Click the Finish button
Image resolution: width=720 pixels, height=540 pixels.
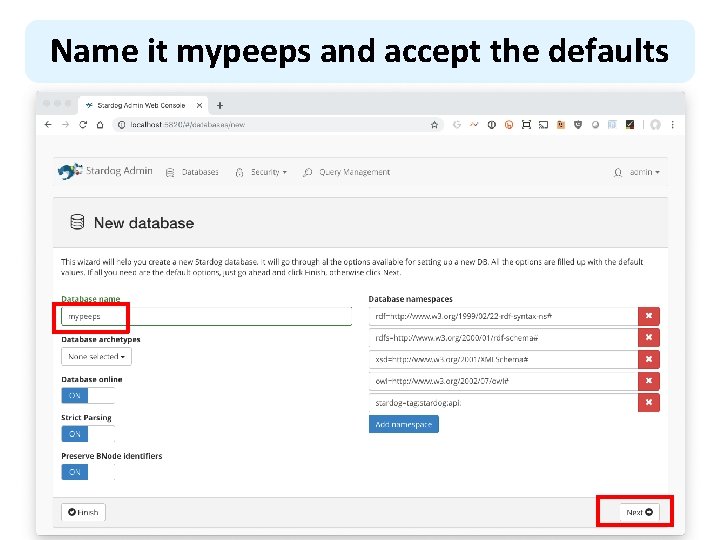83,512
